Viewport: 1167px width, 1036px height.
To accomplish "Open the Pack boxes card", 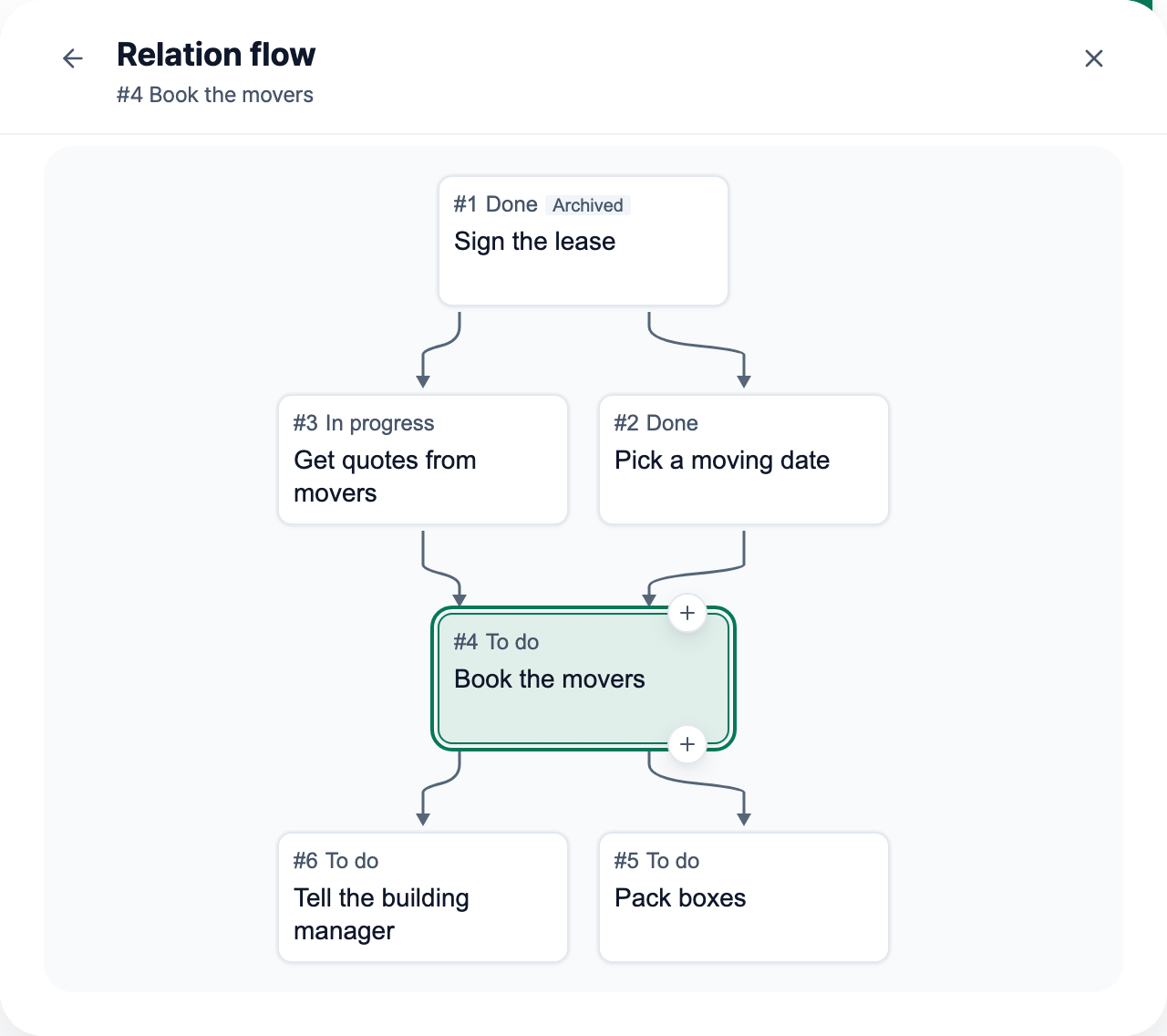I will pos(744,897).
